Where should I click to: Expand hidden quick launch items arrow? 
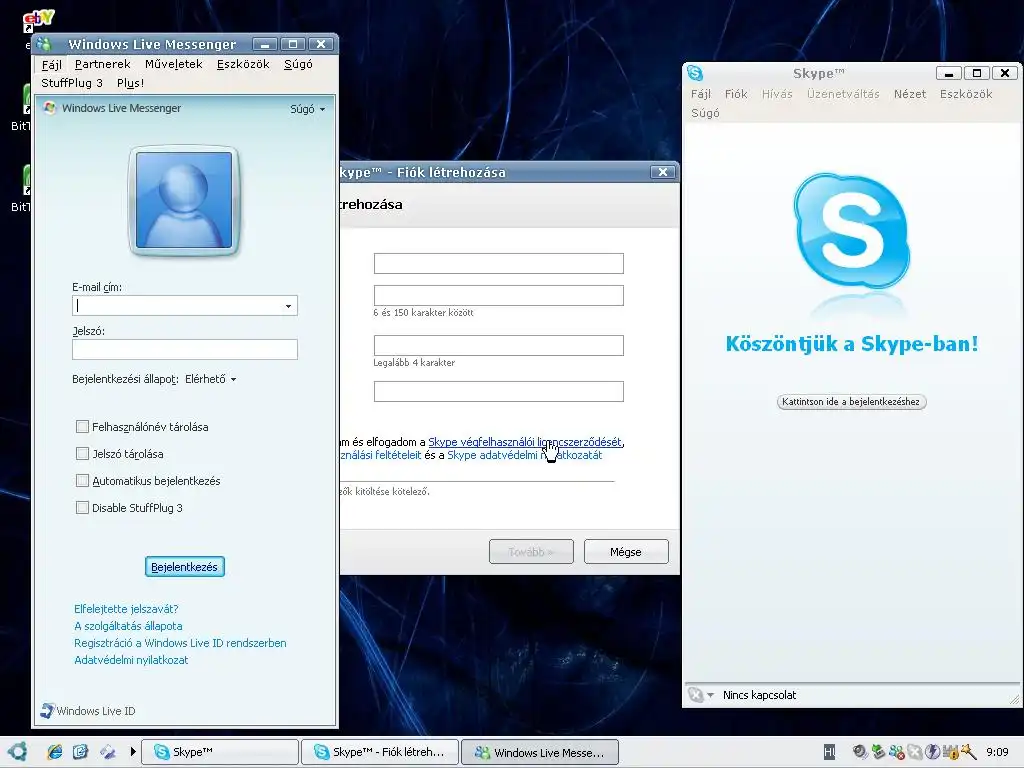[133, 752]
